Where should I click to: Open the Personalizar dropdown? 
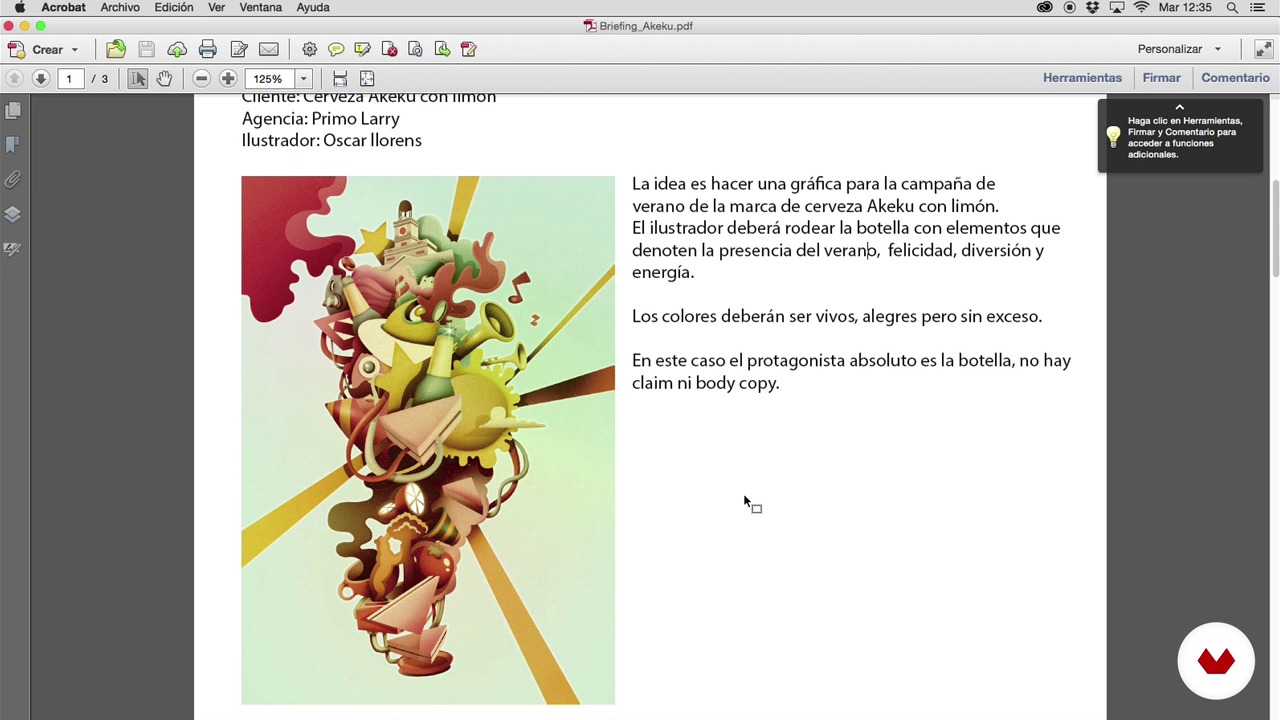tap(1179, 49)
